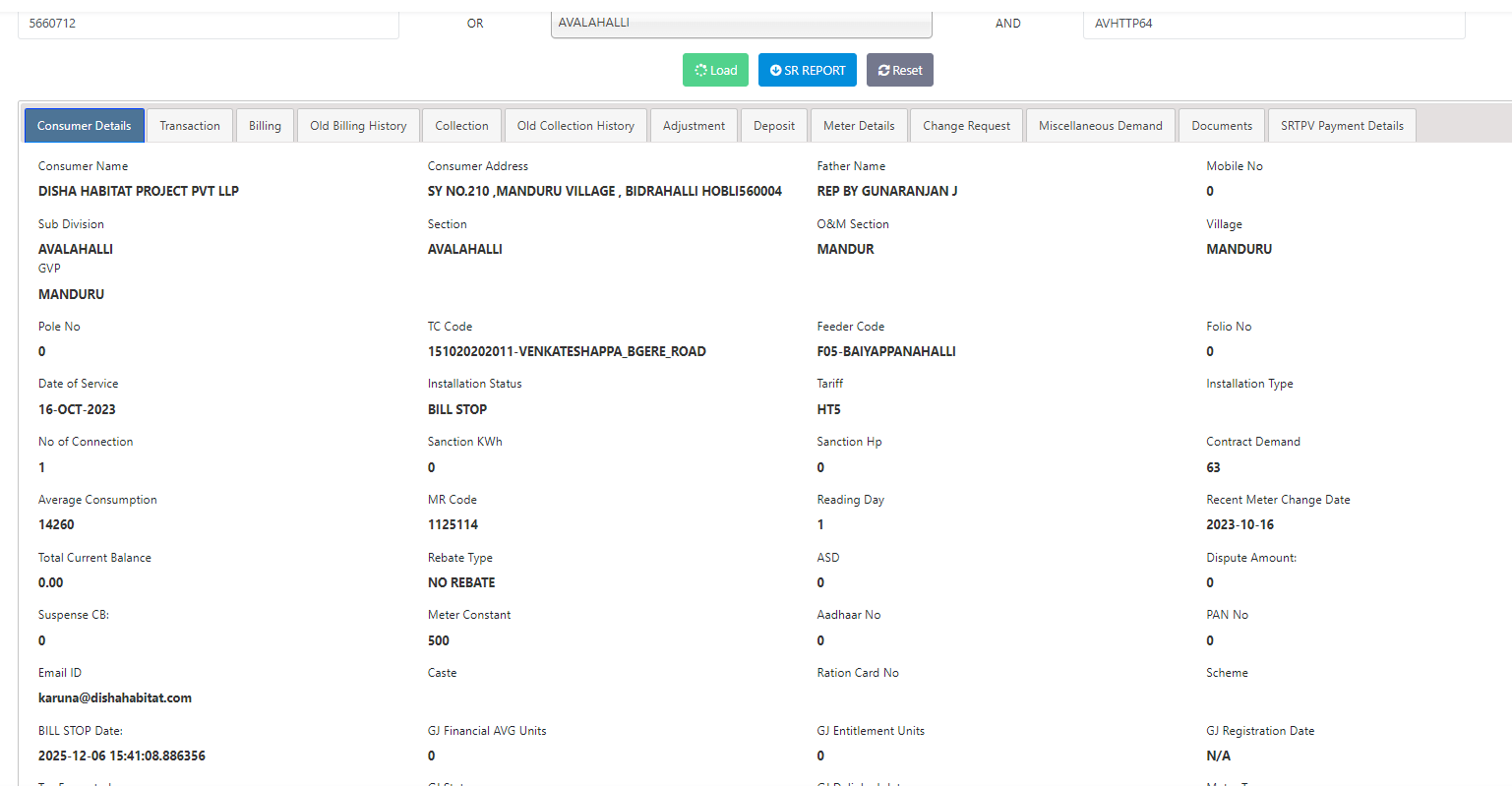The height and width of the screenshot is (786, 1512).
Task: Click father name REP BY GUNARANJAN J
Action: (x=887, y=191)
